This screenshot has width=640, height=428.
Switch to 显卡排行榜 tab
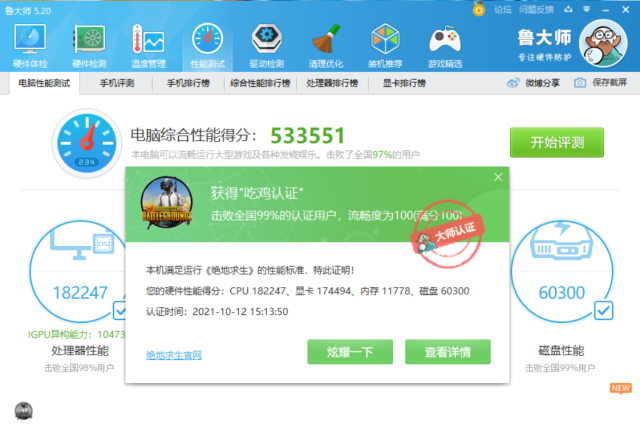pos(404,83)
